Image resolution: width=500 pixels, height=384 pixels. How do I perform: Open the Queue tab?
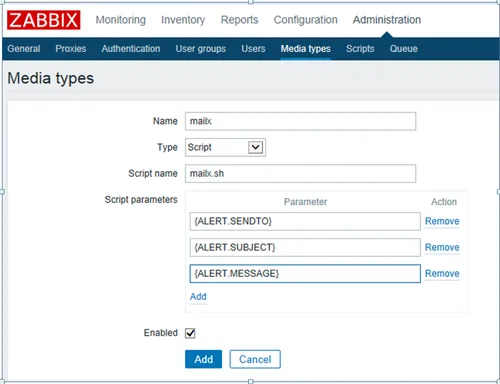tap(403, 49)
